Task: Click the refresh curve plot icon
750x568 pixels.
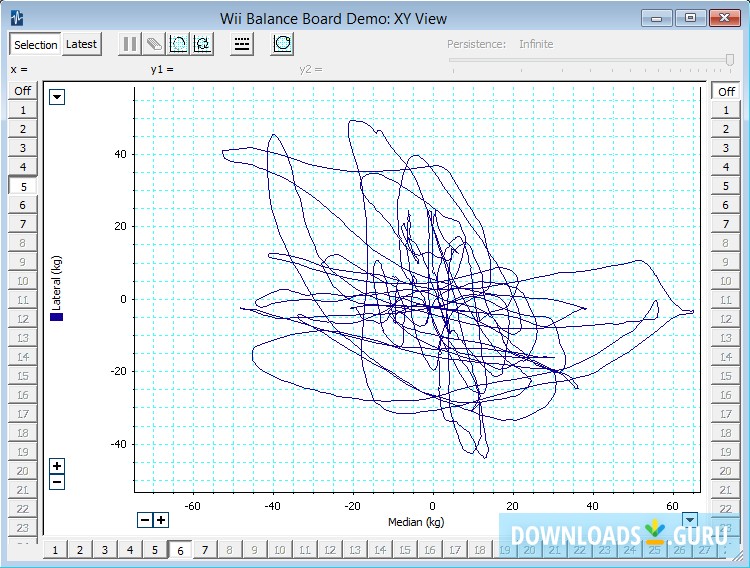Action: tap(202, 44)
